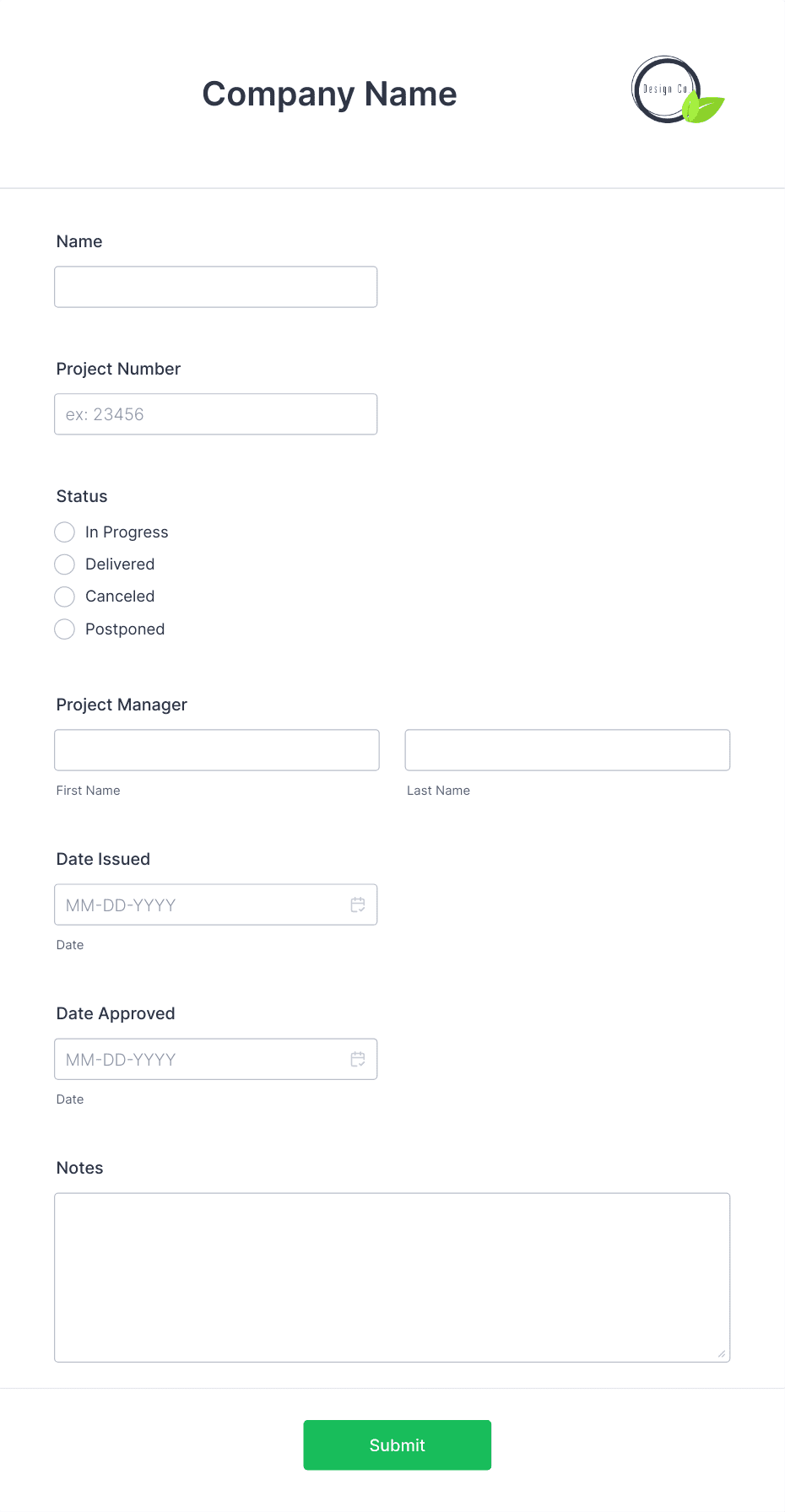Click the Project Manager section label
785x1512 pixels.
pyautogui.click(x=121, y=704)
